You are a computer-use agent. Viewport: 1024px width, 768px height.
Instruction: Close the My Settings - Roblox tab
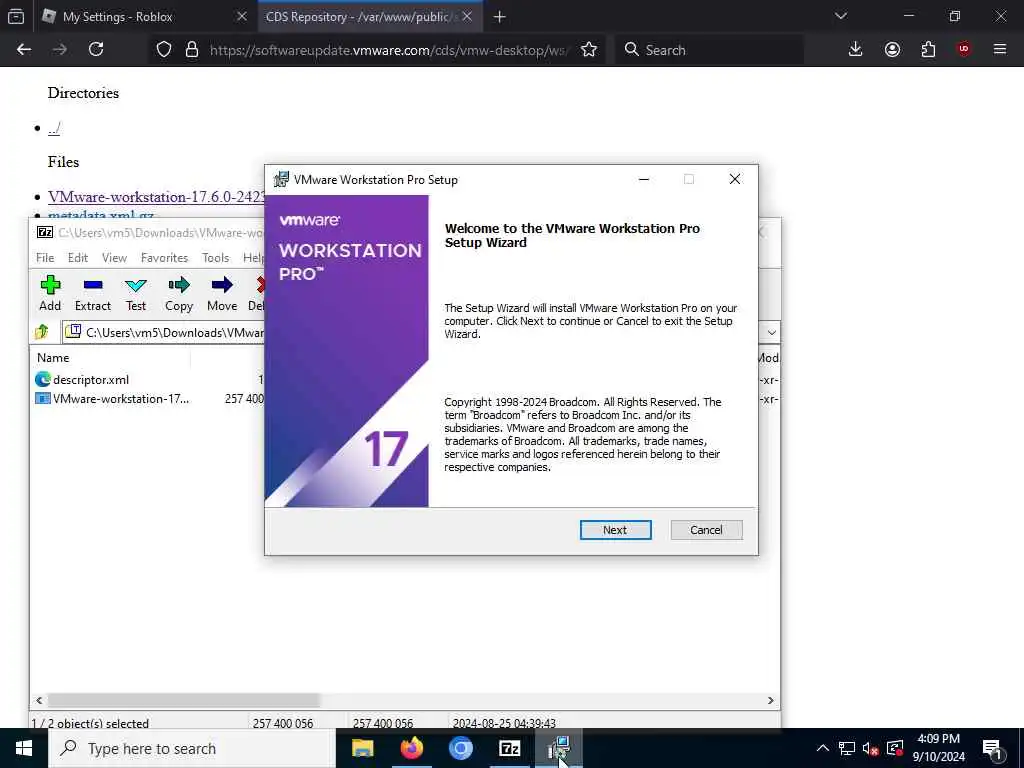242,16
